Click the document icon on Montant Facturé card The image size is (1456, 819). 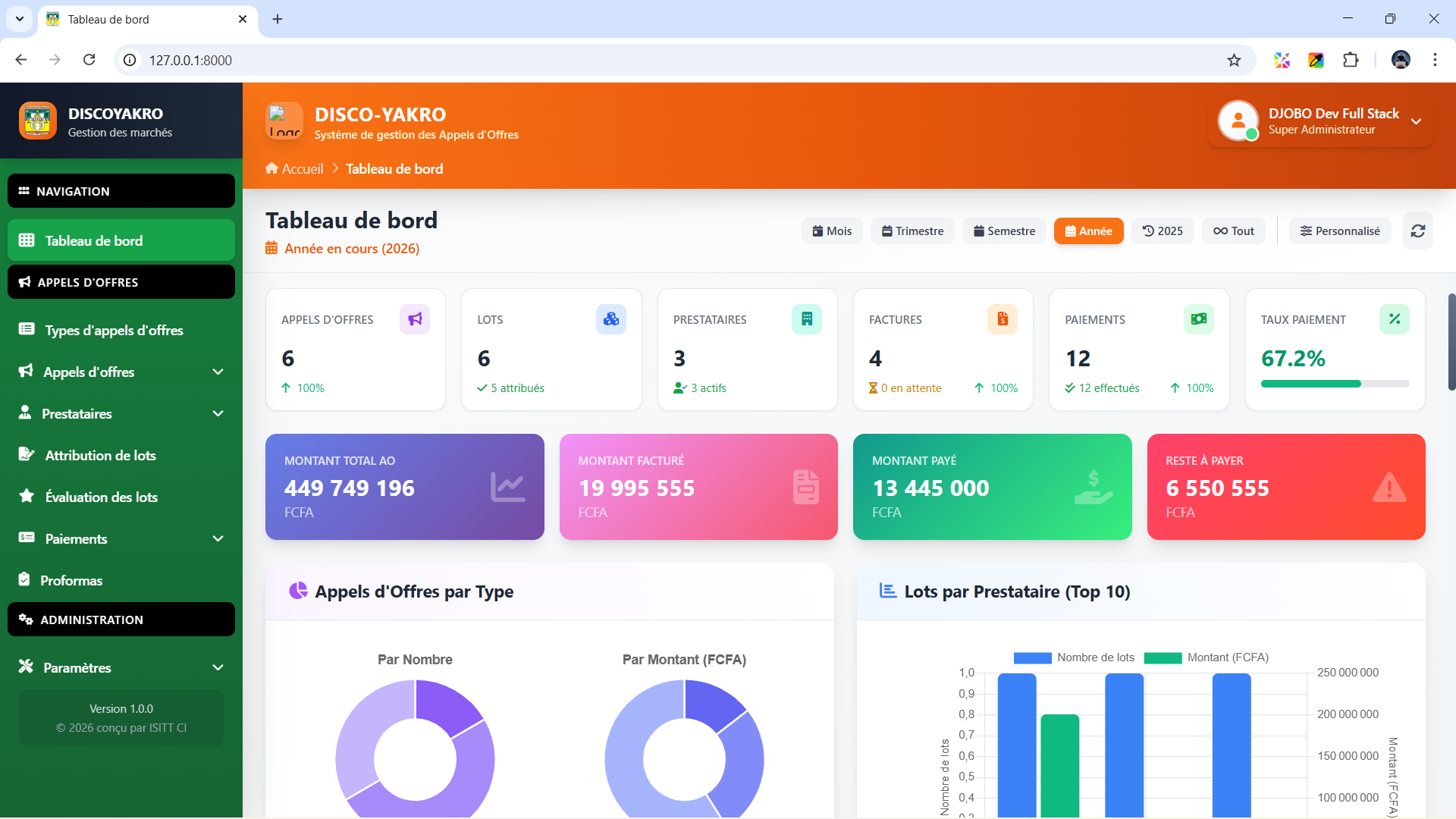click(806, 487)
